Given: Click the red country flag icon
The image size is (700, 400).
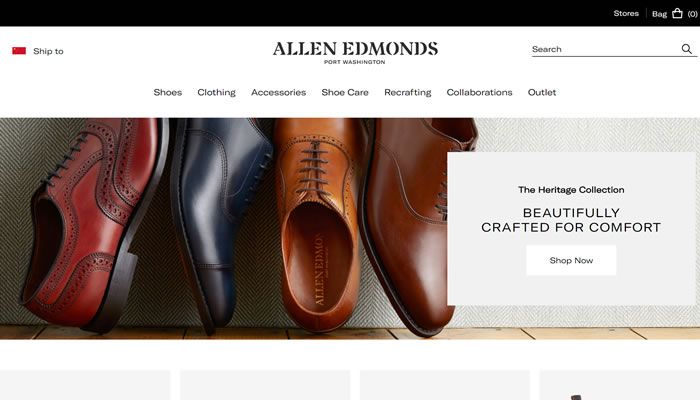Looking at the screenshot, I should pos(19,51).
